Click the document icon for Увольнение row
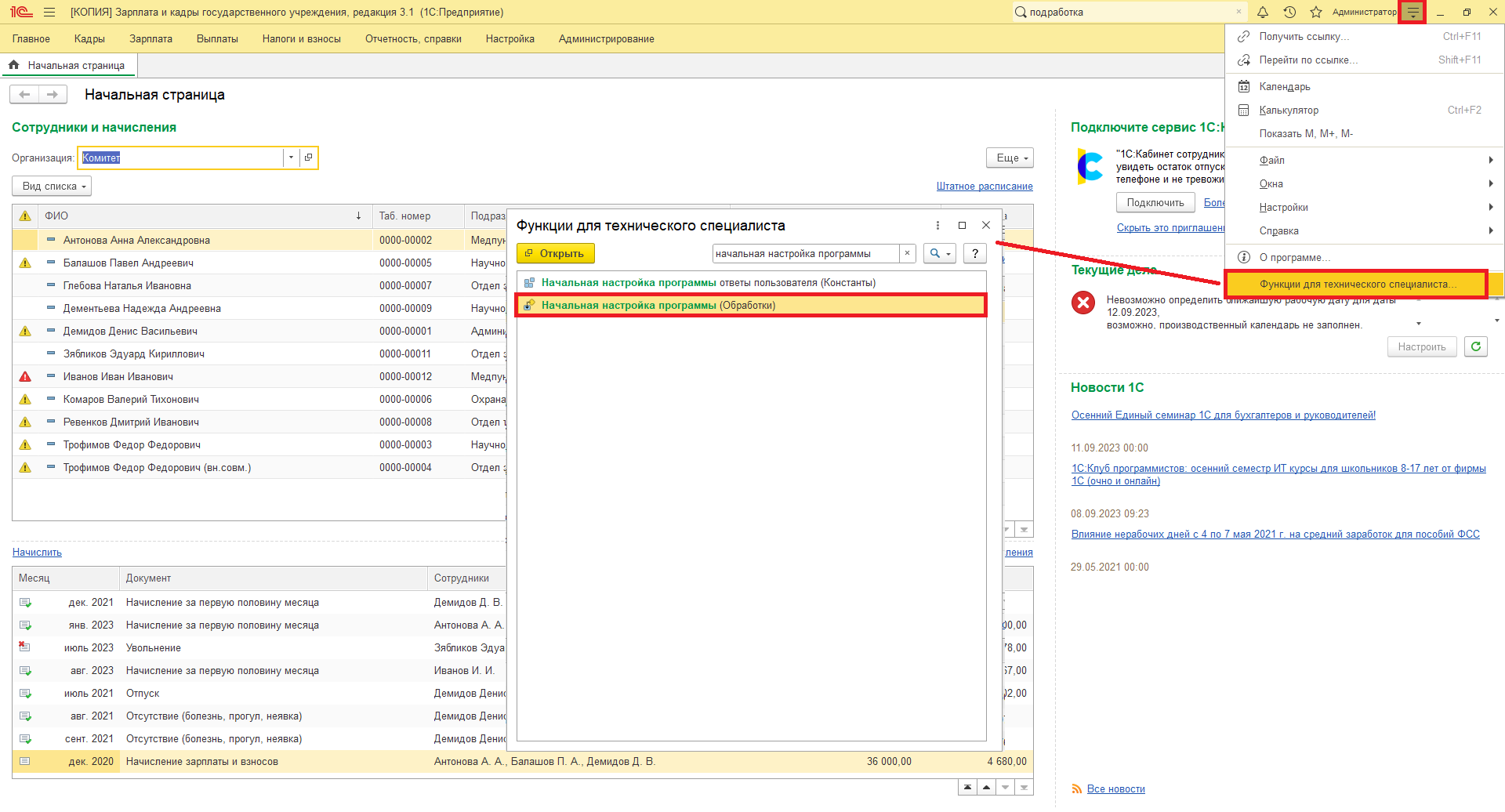Viewport: 1505px width, 812px height. click(x=25, y=647)
